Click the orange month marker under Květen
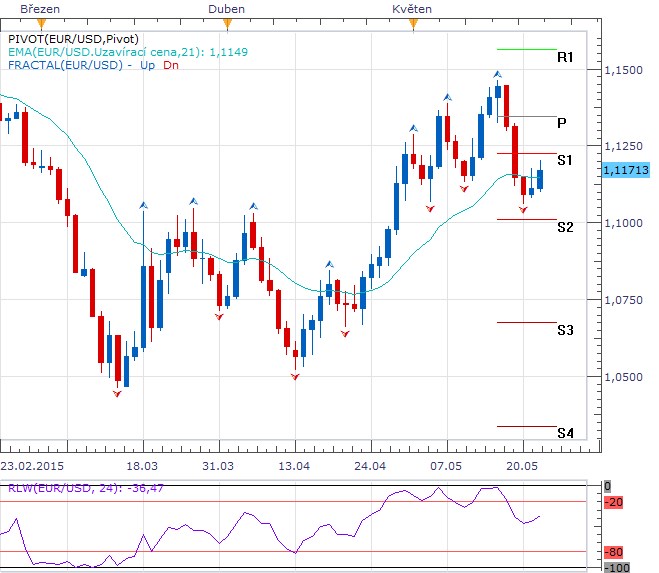The height and width of the screenshot is (573, 659). click(414, 24)
